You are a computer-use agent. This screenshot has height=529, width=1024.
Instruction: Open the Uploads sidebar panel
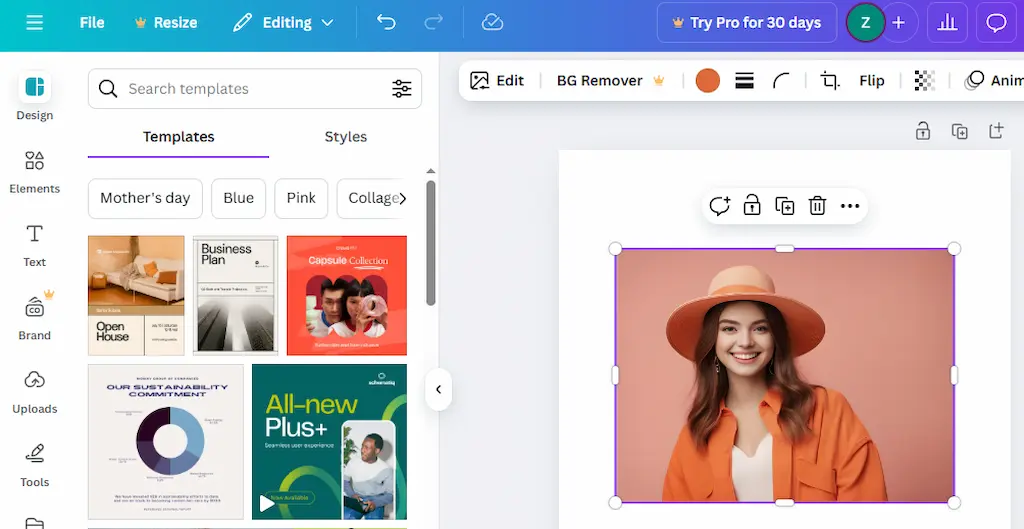click(35, 392)
